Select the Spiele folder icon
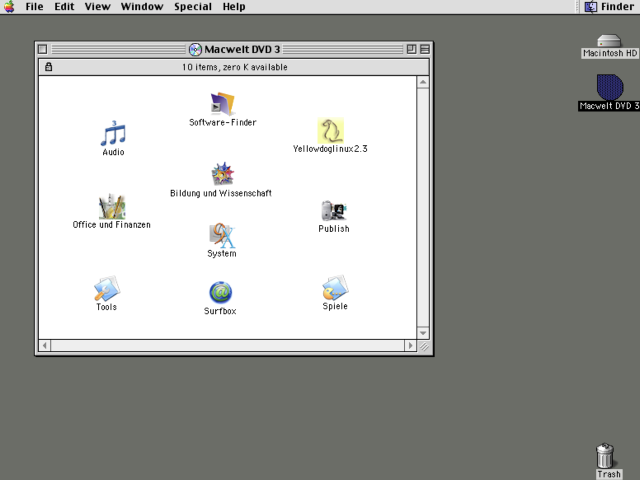This screenshot has height=480, width=640. pyautogui.click(x=335, y=287)
